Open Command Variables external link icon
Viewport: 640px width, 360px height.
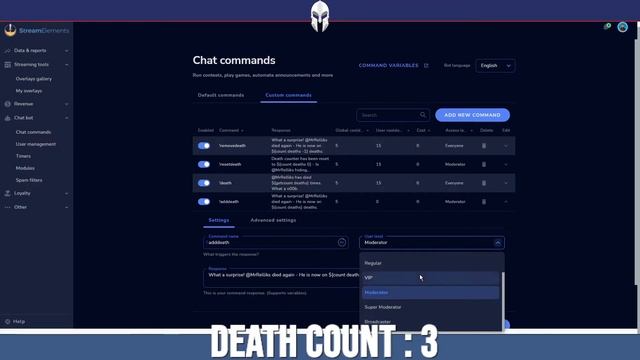click(x=426, y=65)
